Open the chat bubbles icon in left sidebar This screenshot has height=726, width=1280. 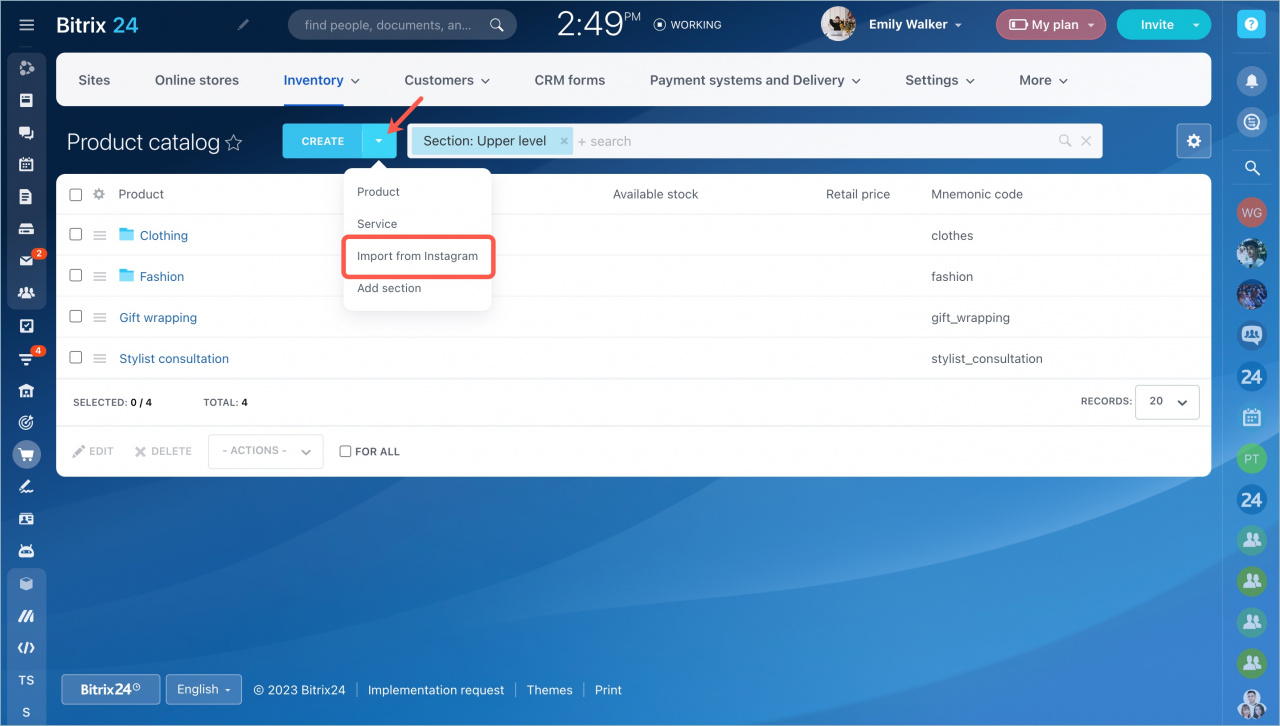(27, 132)
